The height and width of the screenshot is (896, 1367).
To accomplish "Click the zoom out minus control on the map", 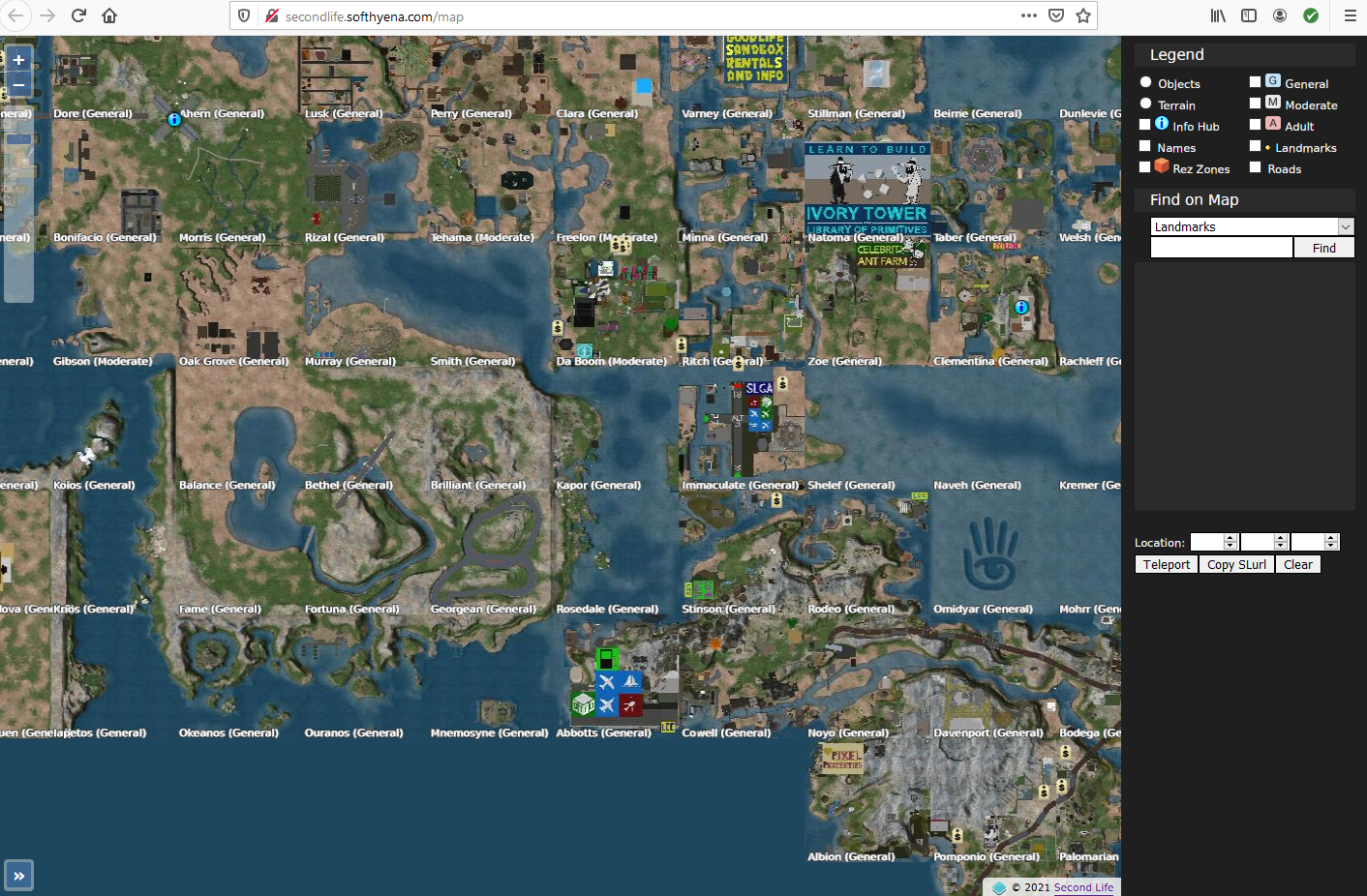I will pyautogui.click(x=18, y=85).
